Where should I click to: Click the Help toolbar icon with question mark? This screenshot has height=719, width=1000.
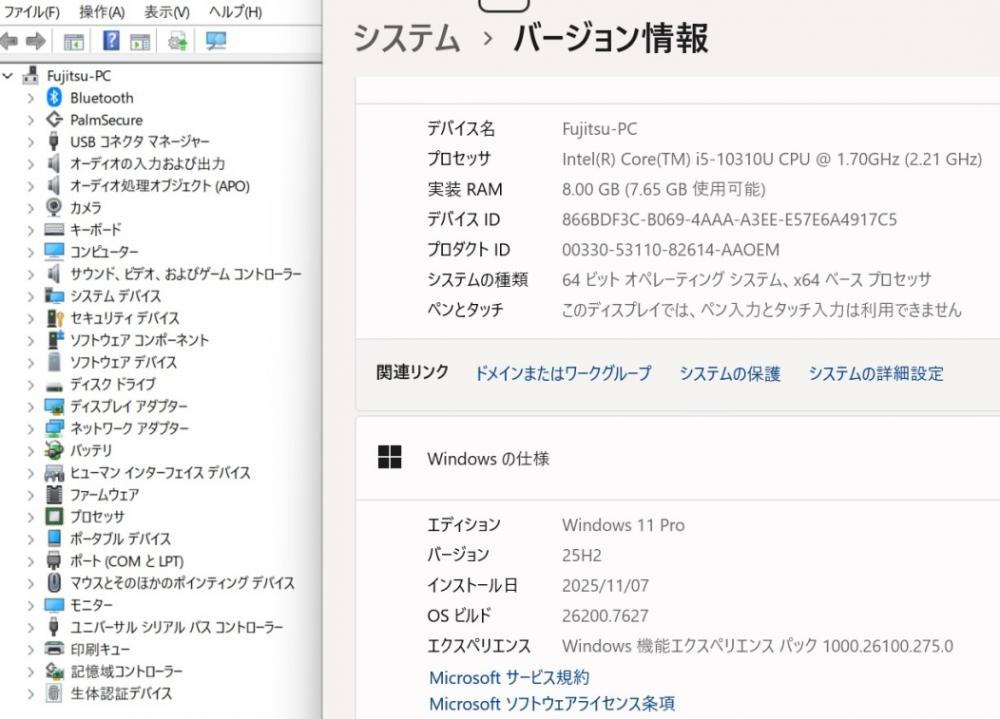point(111,41)
